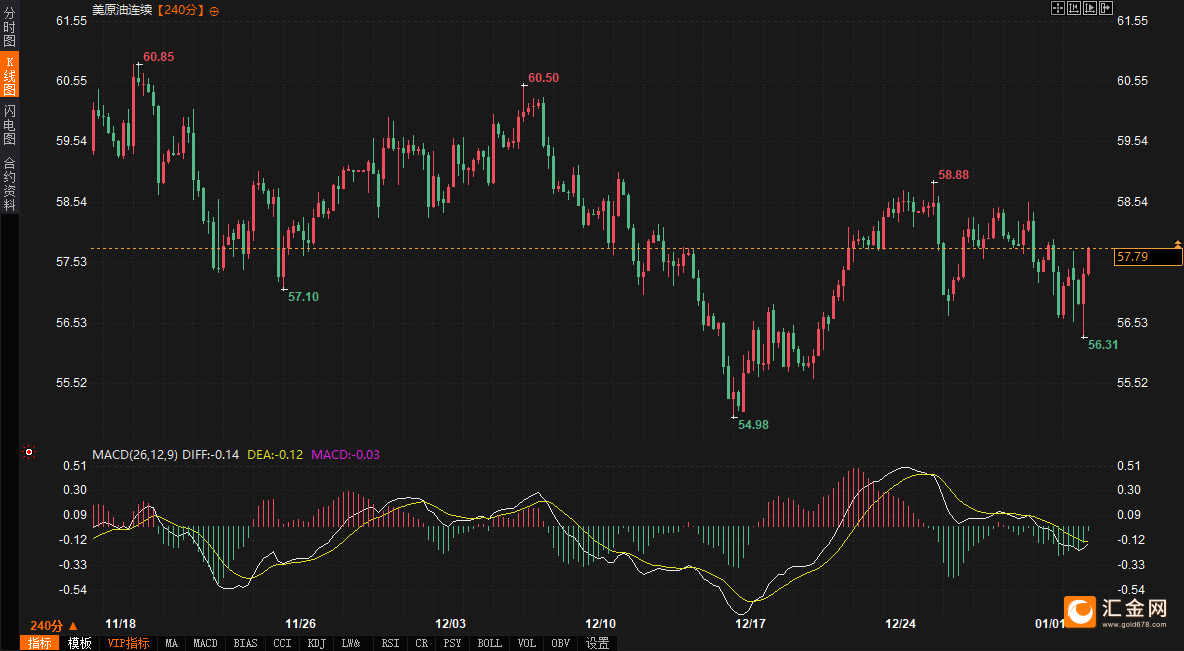Click the VIP指标 button
Screen dimensions: 1184x651
point(129,643)
